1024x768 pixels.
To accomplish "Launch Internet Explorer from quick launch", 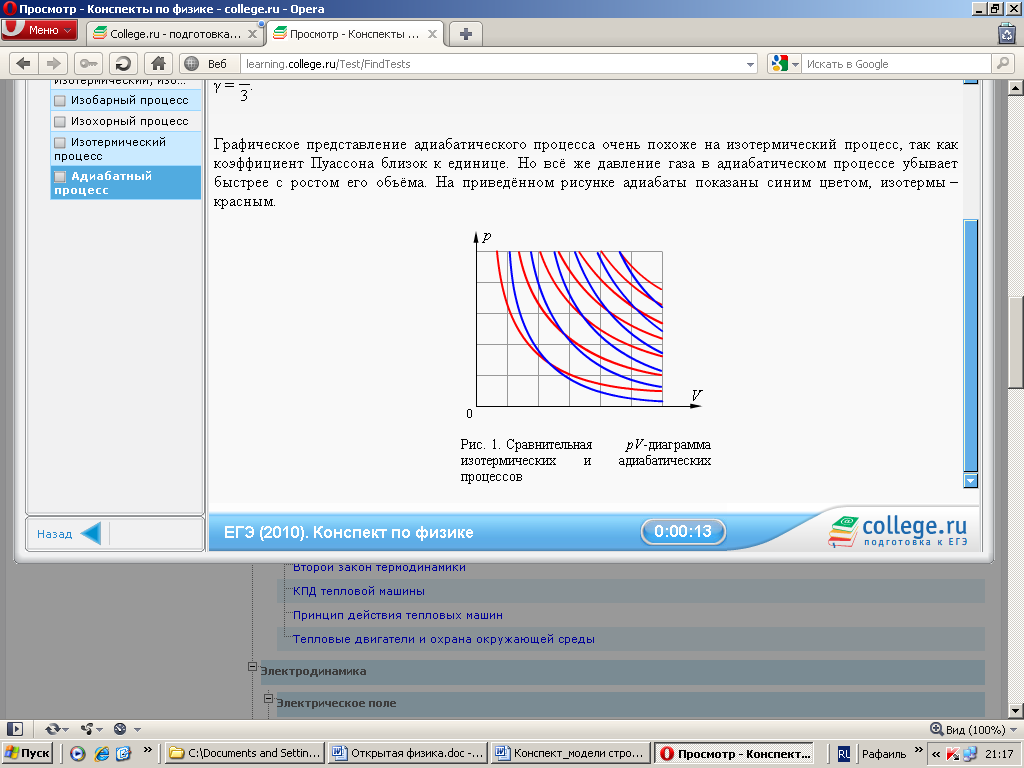I will pos(101,754).
